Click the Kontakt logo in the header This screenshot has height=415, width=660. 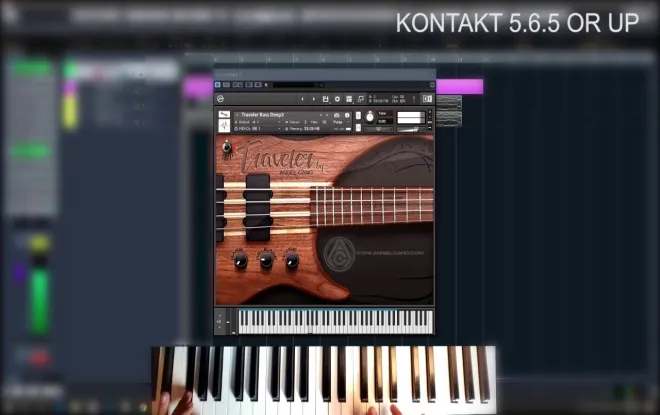point(220,99)
